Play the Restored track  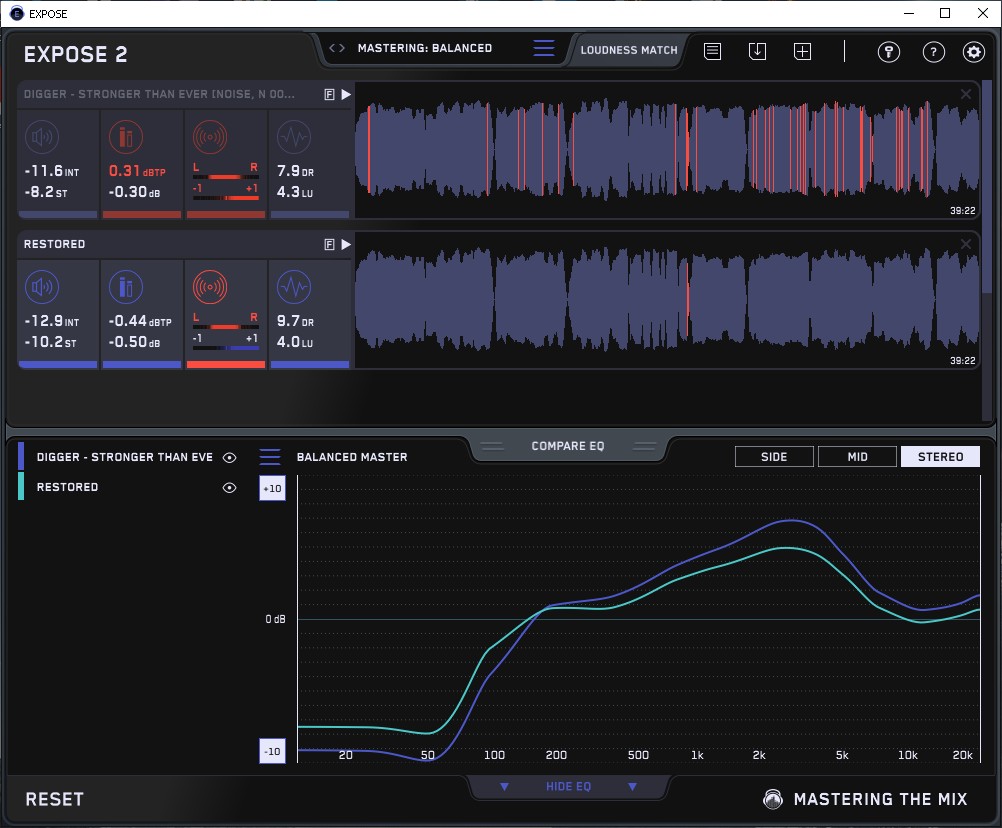point(346,244)
